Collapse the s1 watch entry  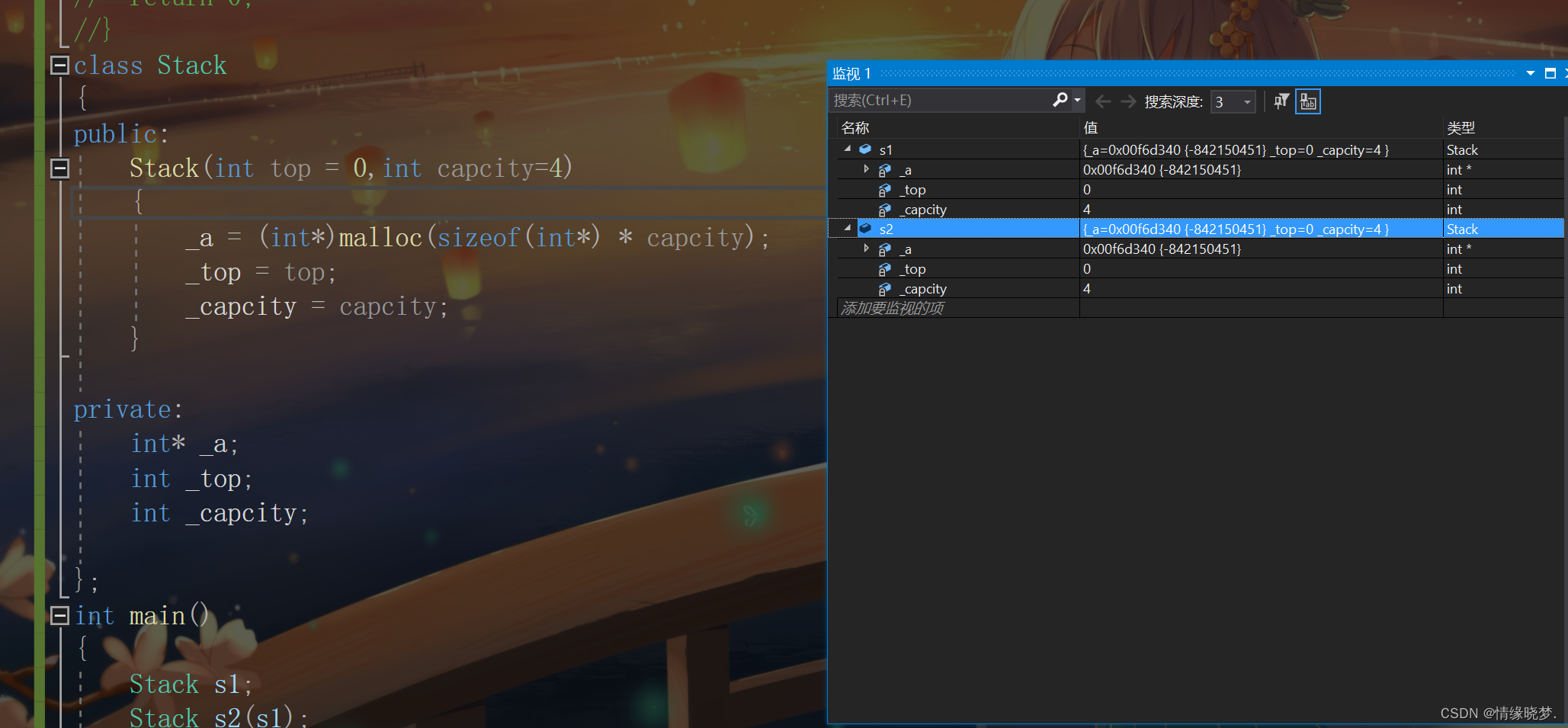(x=848, y=149)
